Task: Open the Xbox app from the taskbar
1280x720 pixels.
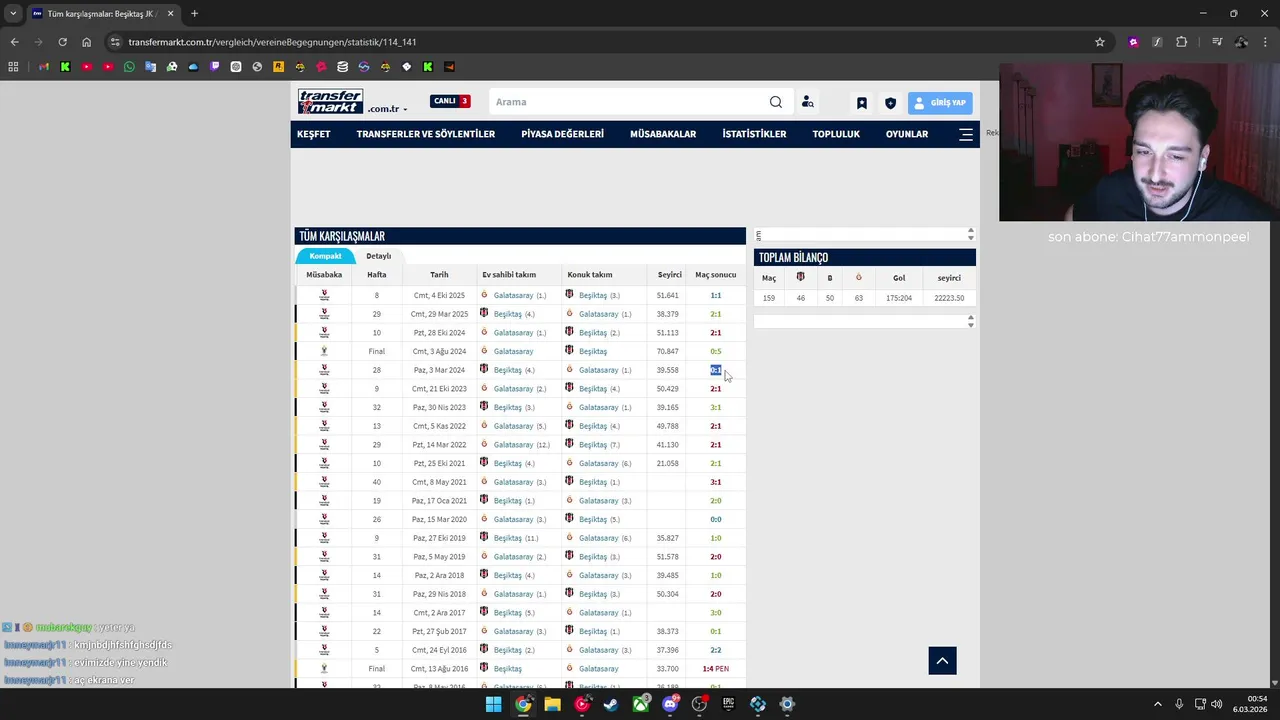Action: point(641,704)
